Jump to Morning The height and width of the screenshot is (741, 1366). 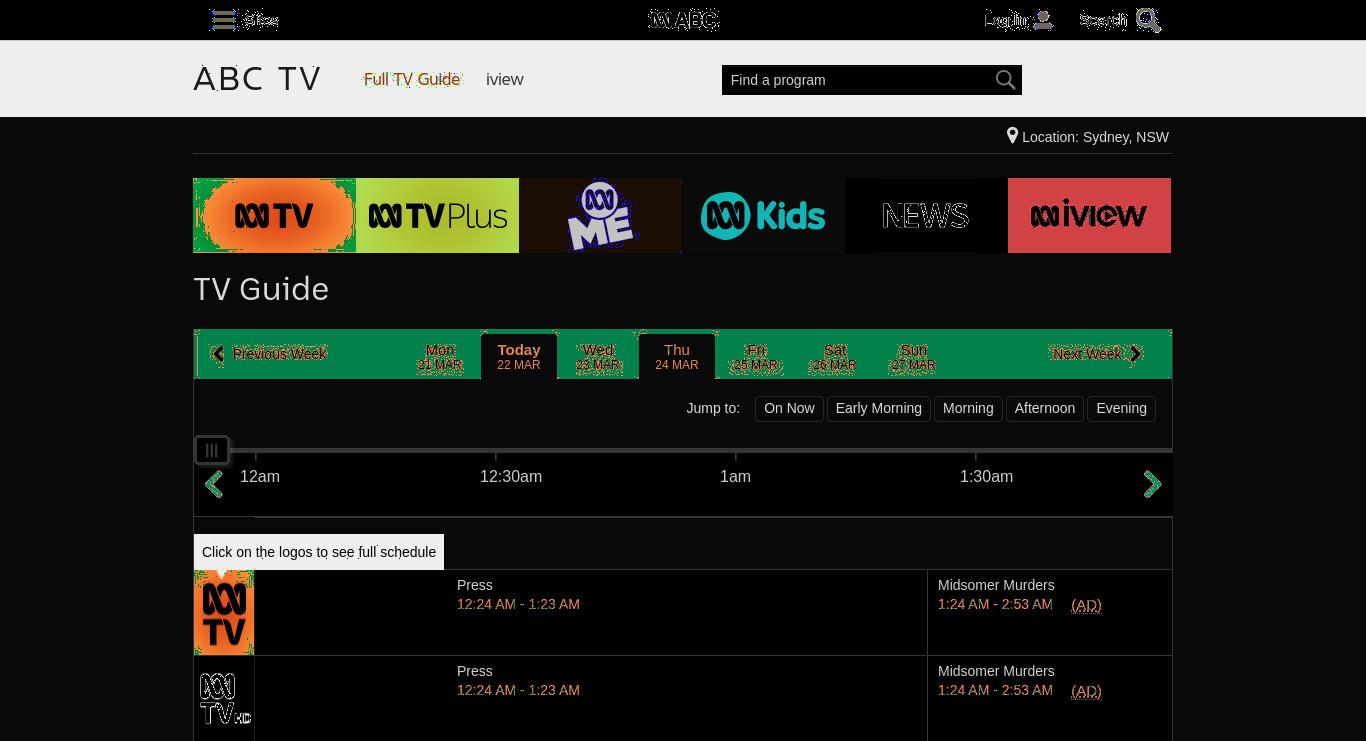968,408
